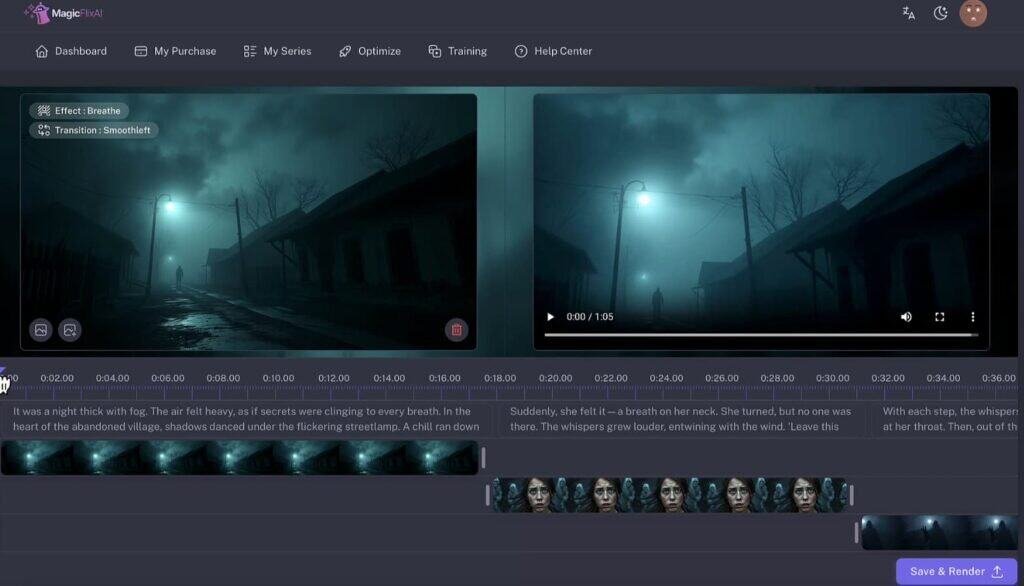Play the 1:05 preview video
1024x586 pixels.
[x=549, y=316]
